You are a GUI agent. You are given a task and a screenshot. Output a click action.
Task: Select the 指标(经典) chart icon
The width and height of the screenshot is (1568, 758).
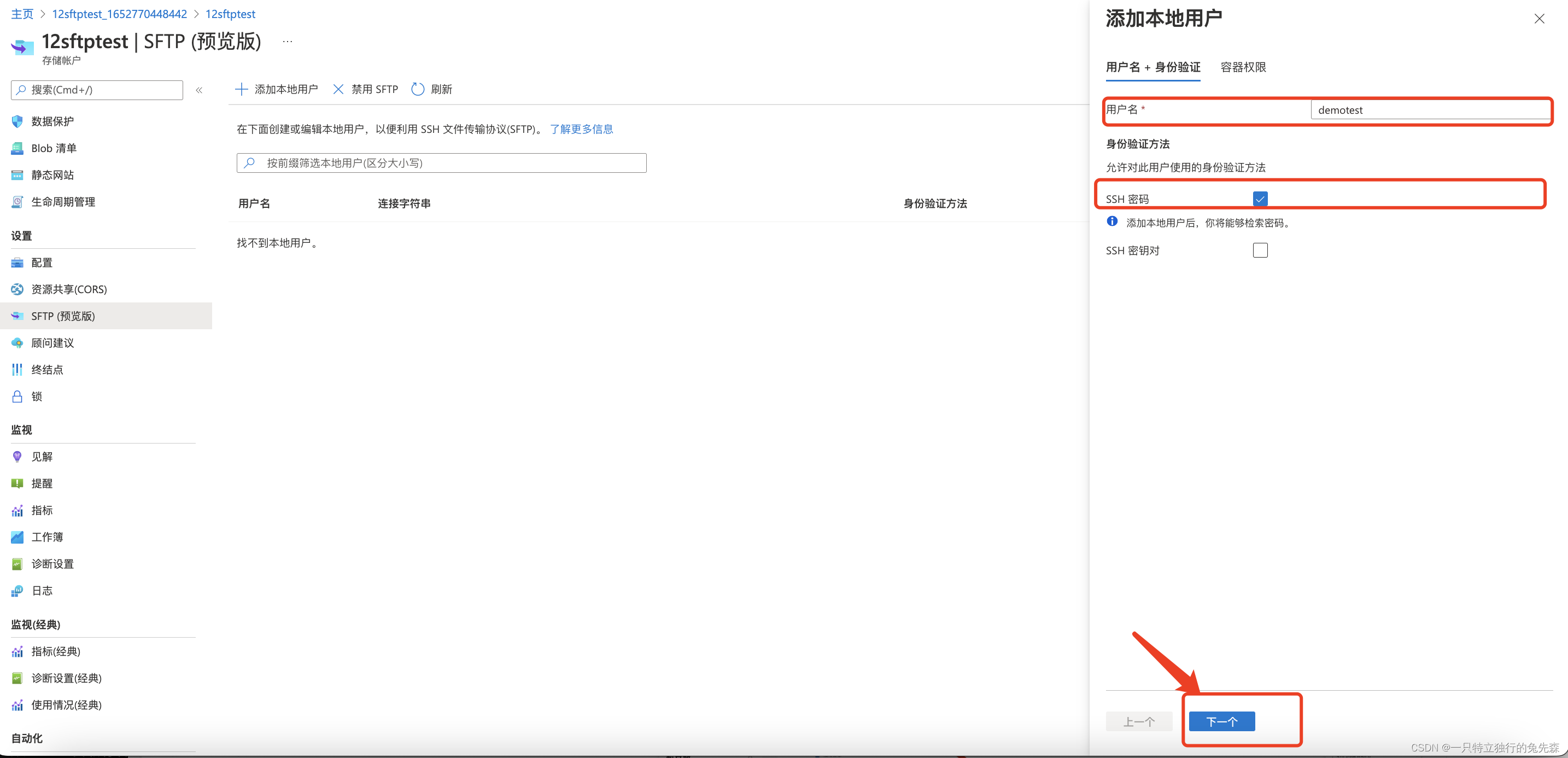click(17, 651)
